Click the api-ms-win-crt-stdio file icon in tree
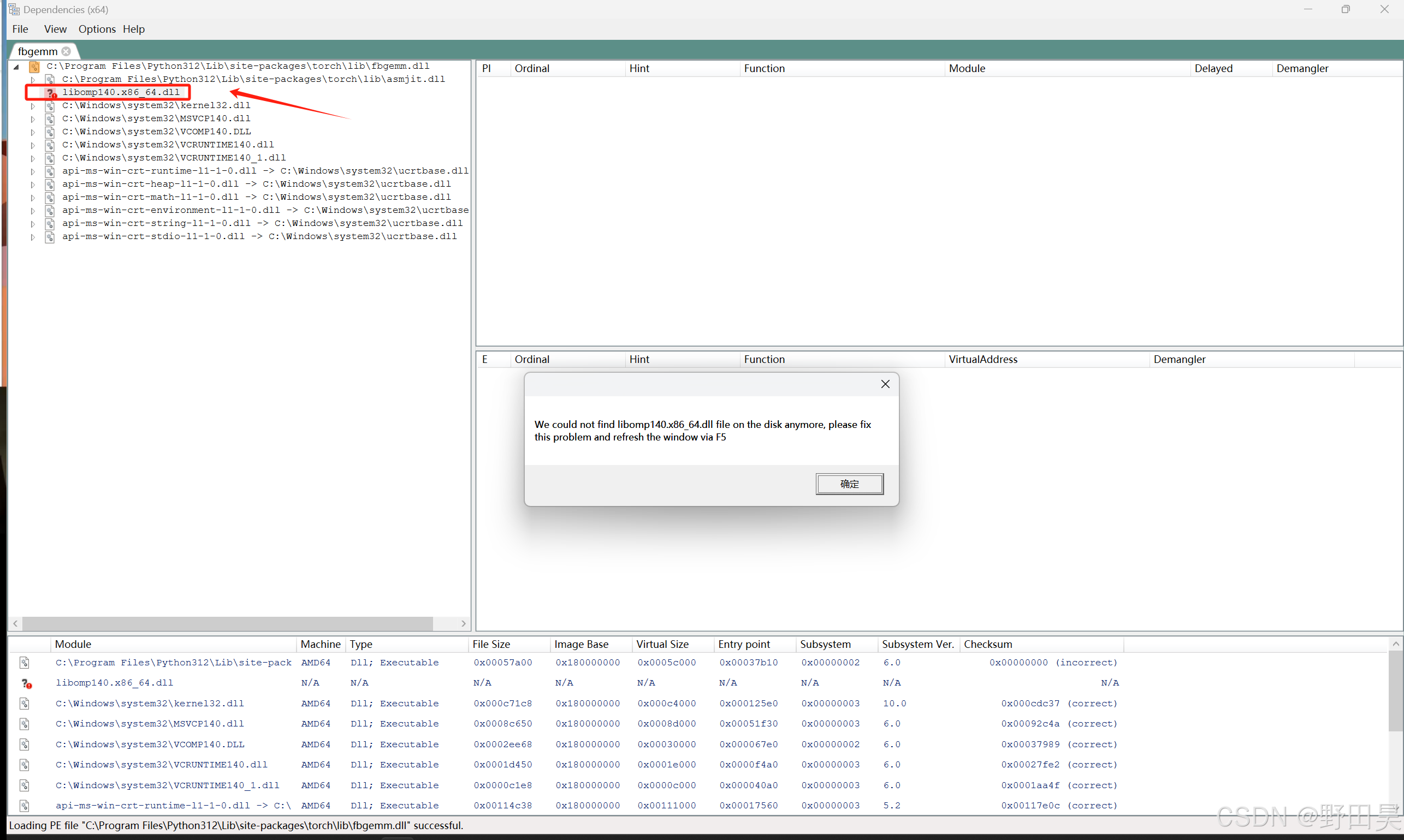This screenshot has width=1404, height=840. click(x=50, y=236)
